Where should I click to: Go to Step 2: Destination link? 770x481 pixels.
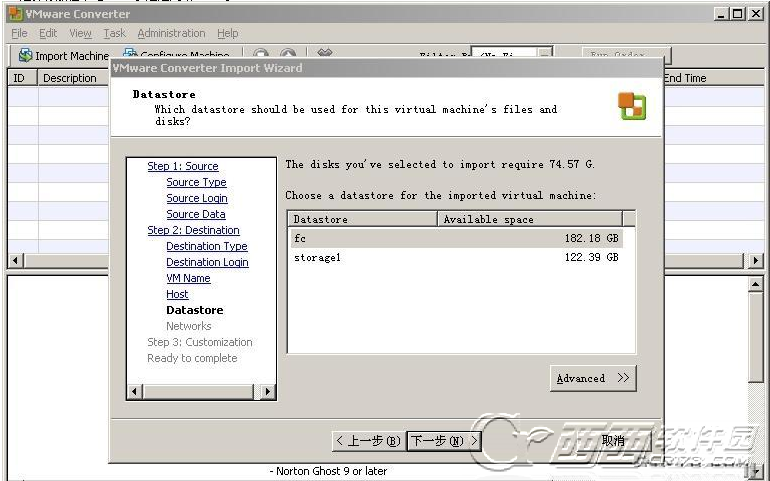[x=193, y=230]
